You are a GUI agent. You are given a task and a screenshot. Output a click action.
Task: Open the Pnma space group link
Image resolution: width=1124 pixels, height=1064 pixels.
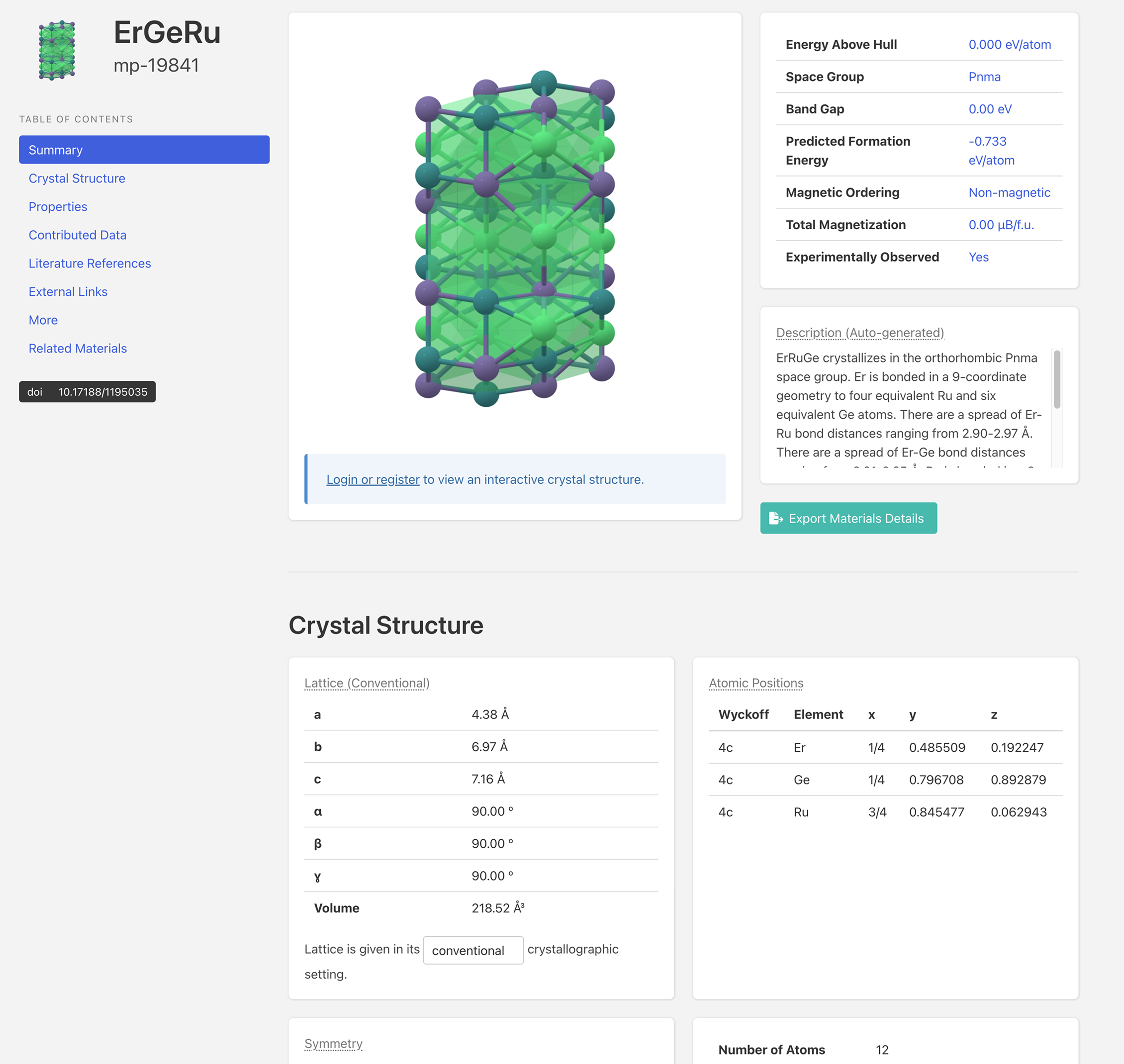pyautogui.click(x=984, y=77)
